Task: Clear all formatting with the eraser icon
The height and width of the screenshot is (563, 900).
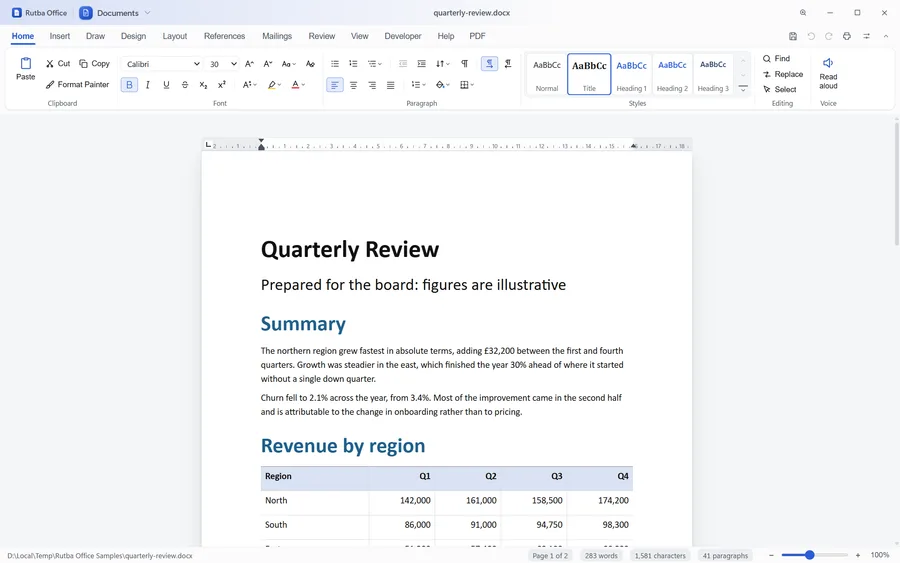Action: (x=310, y=64)
